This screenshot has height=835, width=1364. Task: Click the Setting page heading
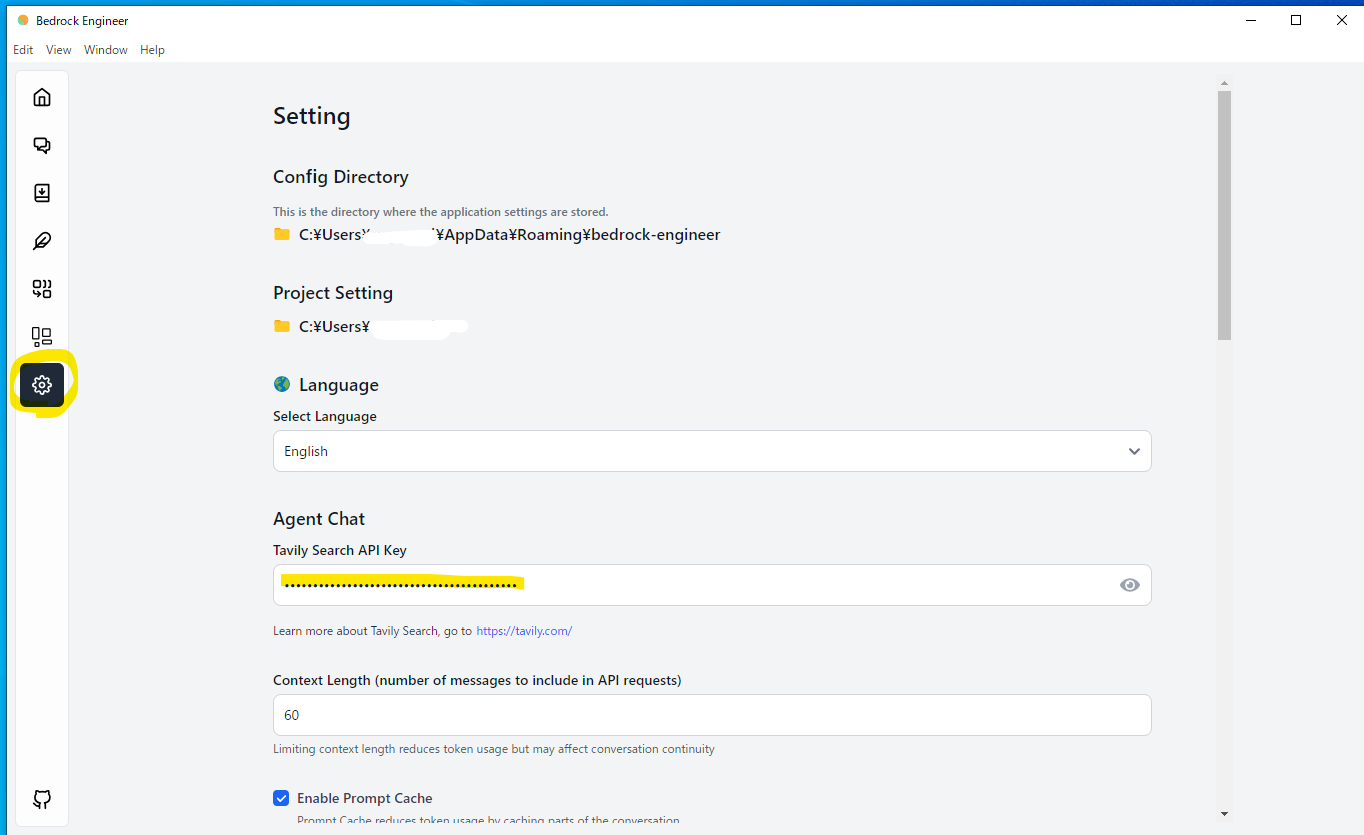point(312,116)
